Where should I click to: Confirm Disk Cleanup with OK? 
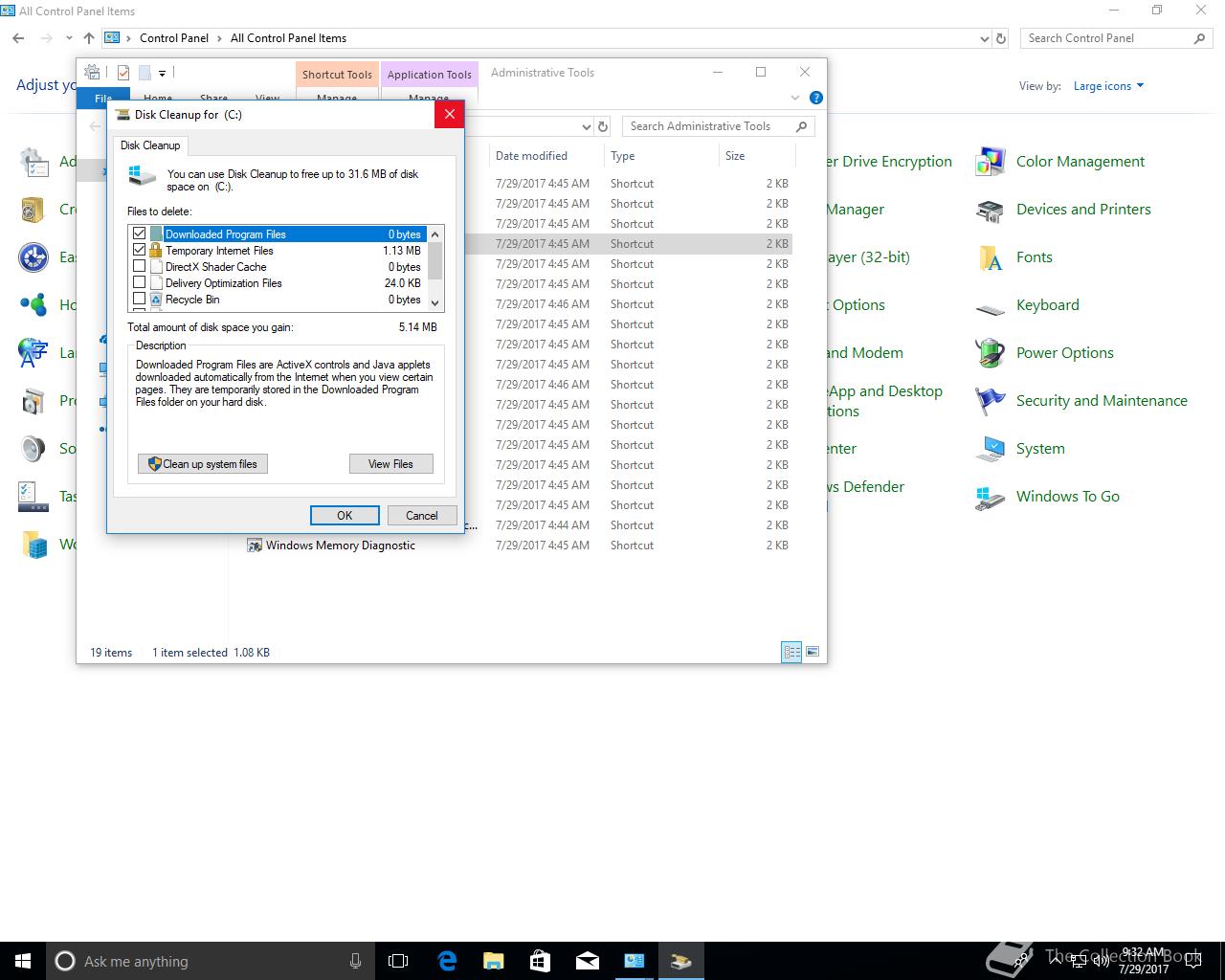point(345,515)
